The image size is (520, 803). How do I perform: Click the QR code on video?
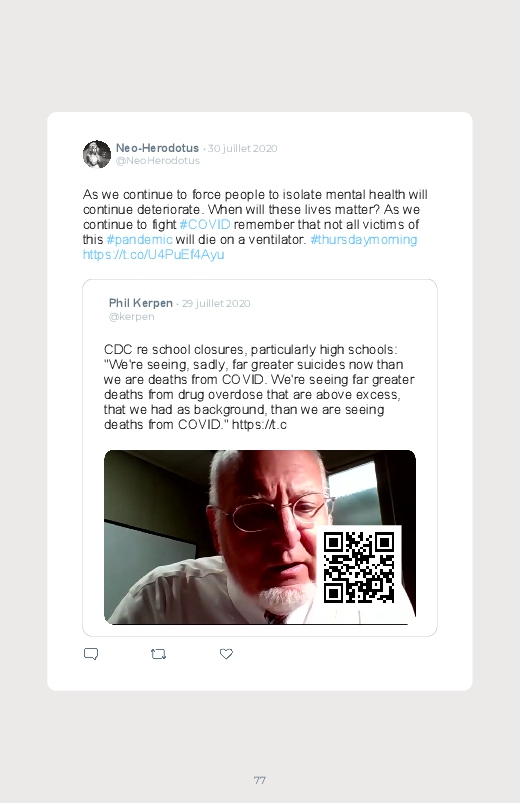359,567
